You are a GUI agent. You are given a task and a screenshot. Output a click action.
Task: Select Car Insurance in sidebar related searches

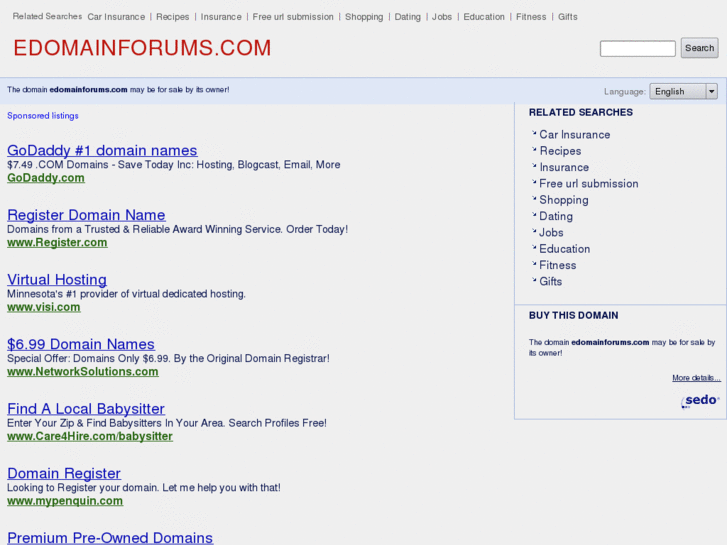pyautogui.click(x=574, y=135)
